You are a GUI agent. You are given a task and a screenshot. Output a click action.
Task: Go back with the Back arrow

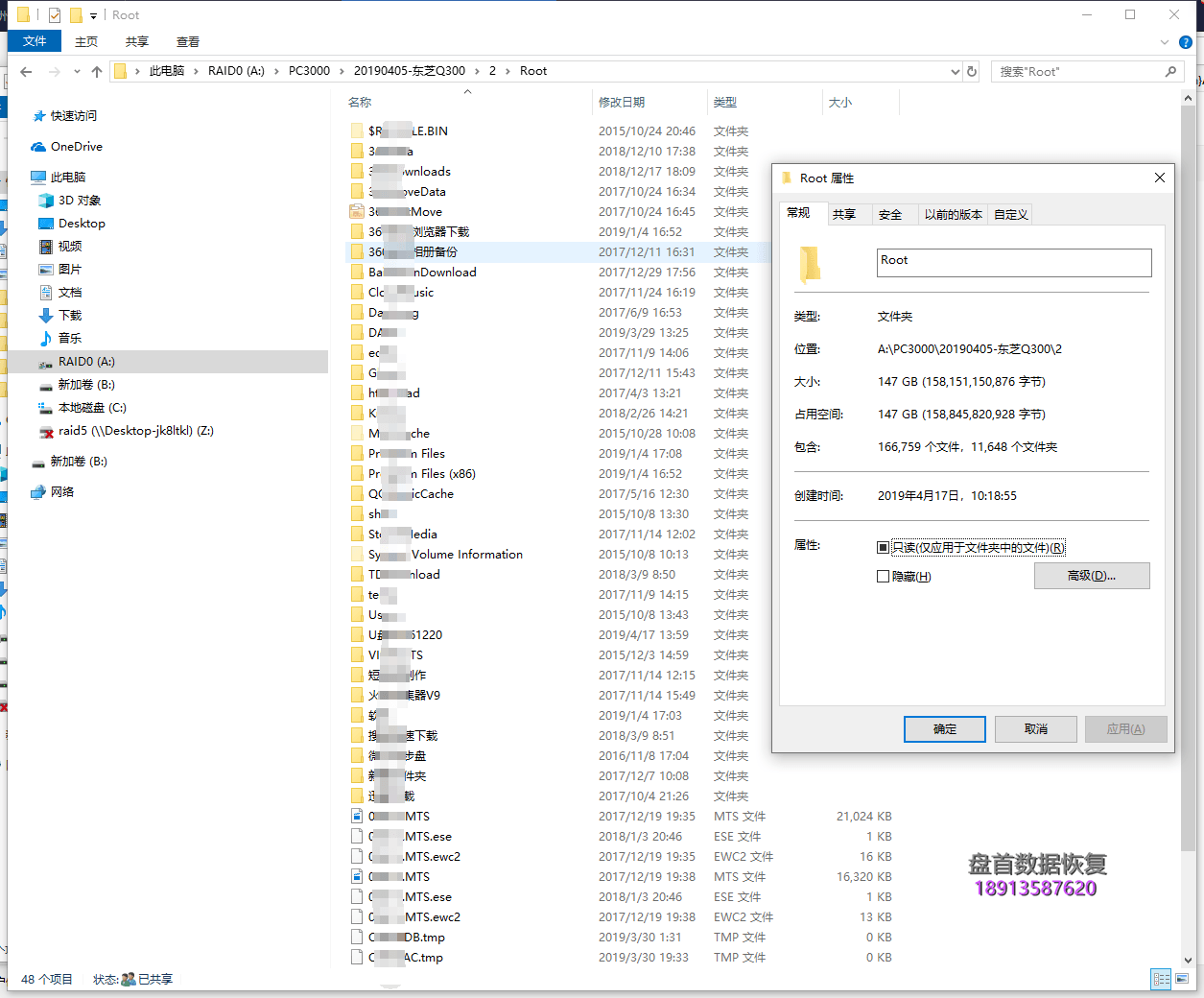tap(26, 71)
